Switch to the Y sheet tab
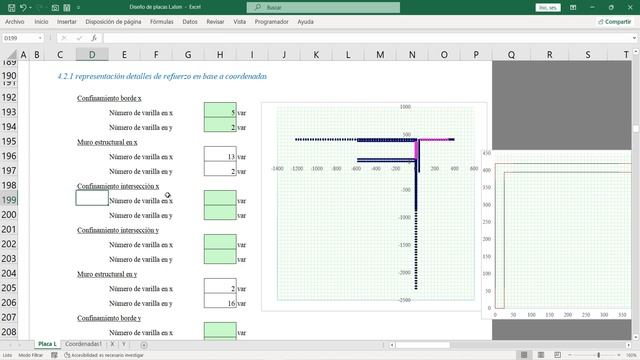Viewport: 640px width, 360px height. point(124,344)
